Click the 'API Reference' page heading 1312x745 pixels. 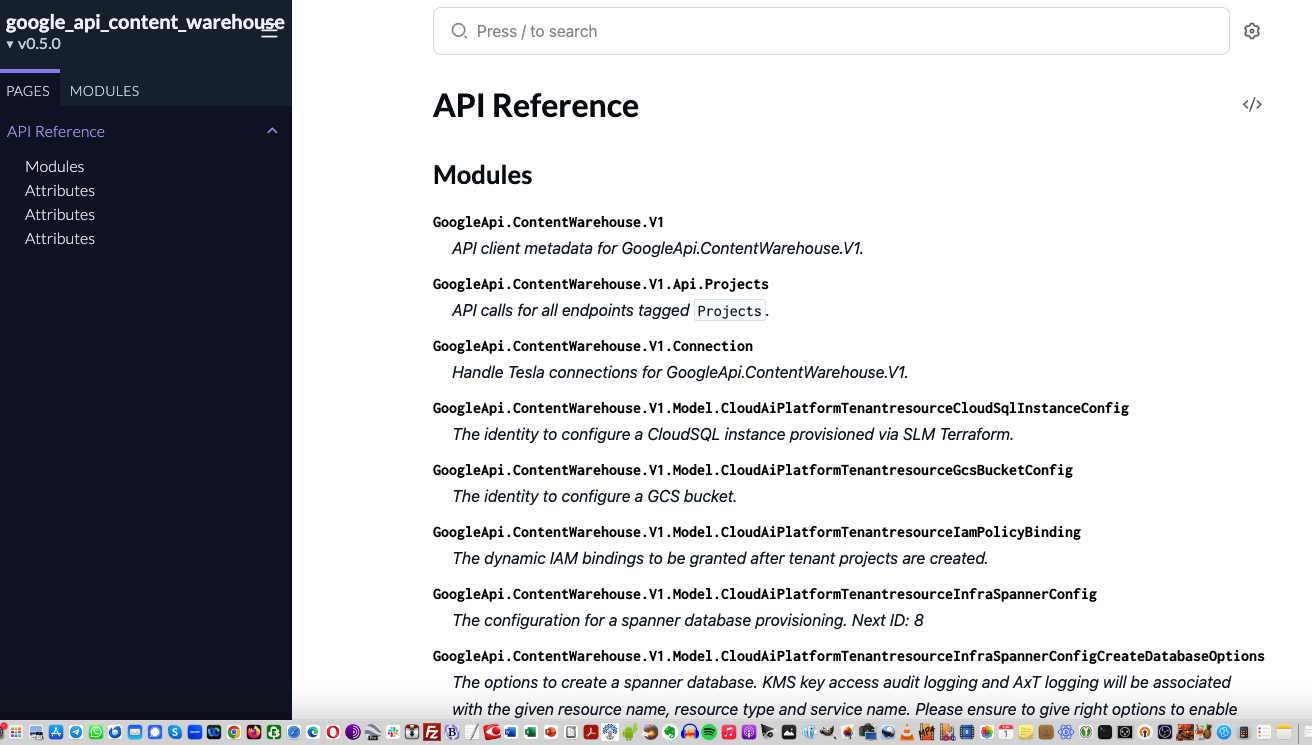pos(535,105)
